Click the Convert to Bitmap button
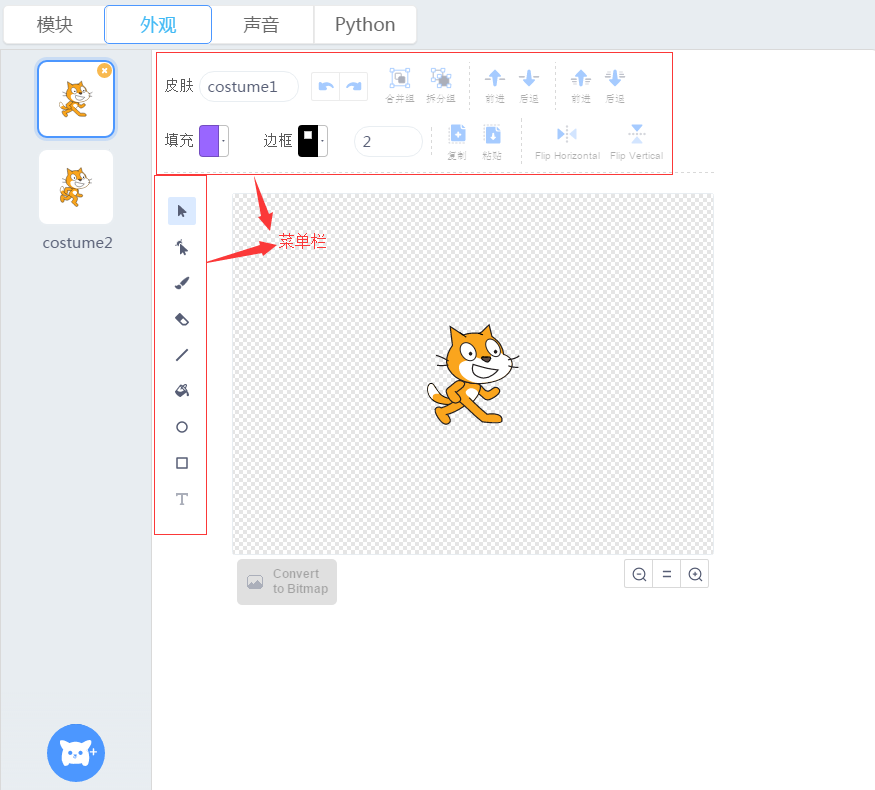 (287, 581)
